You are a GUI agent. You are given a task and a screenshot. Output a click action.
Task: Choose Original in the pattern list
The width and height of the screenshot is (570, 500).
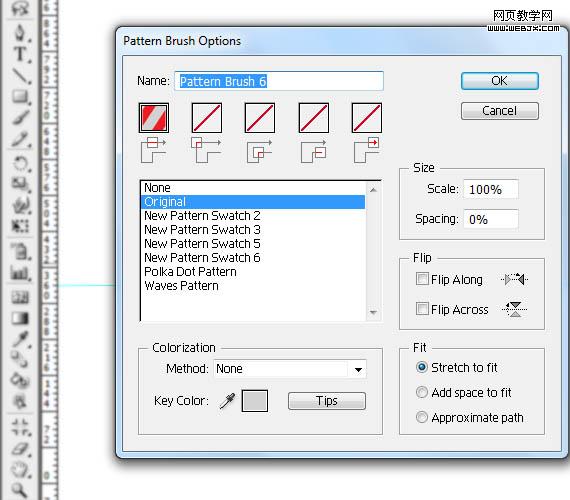[x=253, y=202]
